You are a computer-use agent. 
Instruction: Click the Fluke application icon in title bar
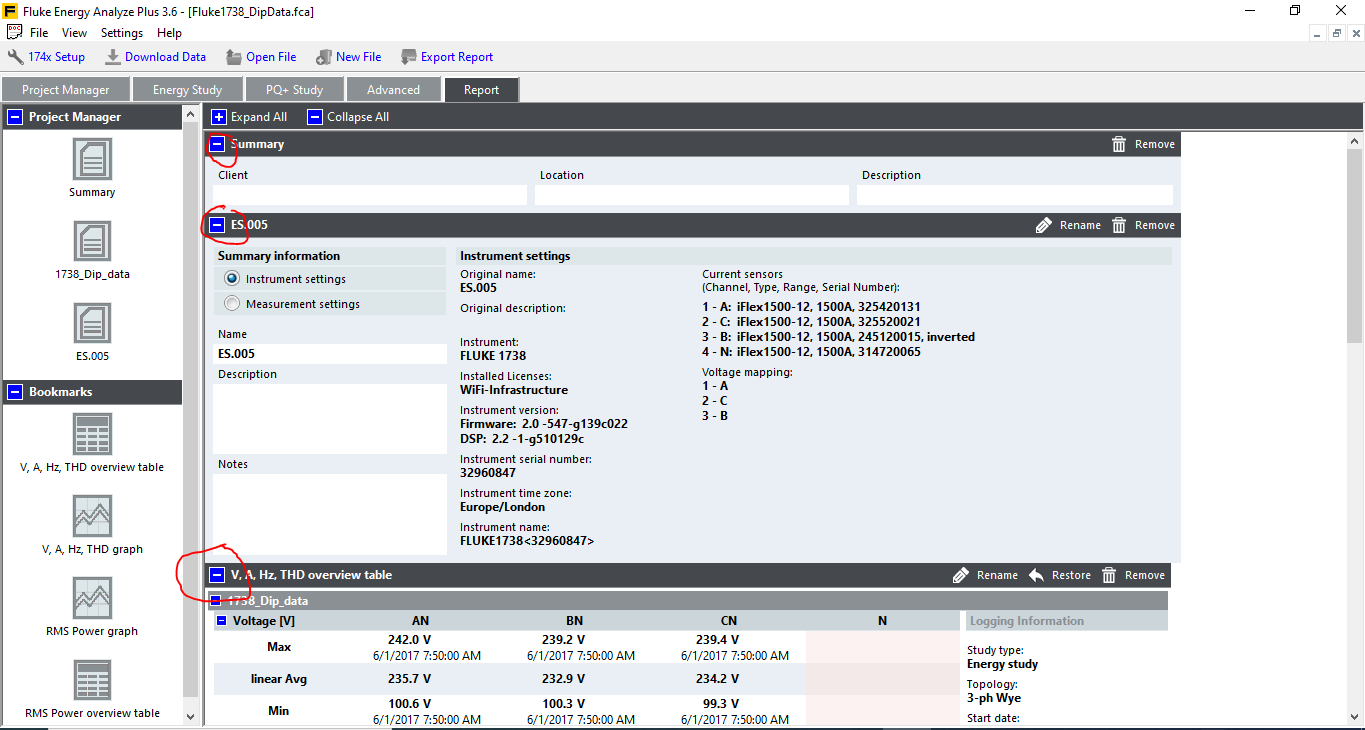click(x=12, y=12)
